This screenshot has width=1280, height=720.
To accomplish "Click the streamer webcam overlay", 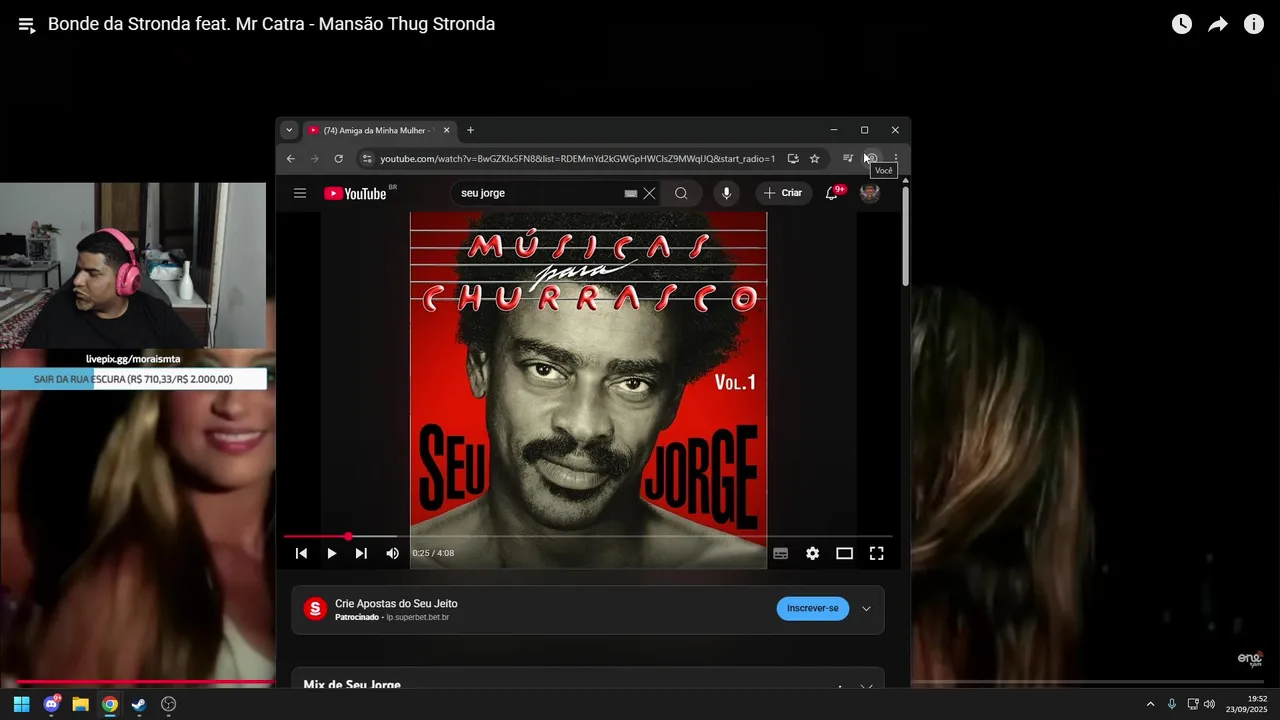I will pos(133,265).
